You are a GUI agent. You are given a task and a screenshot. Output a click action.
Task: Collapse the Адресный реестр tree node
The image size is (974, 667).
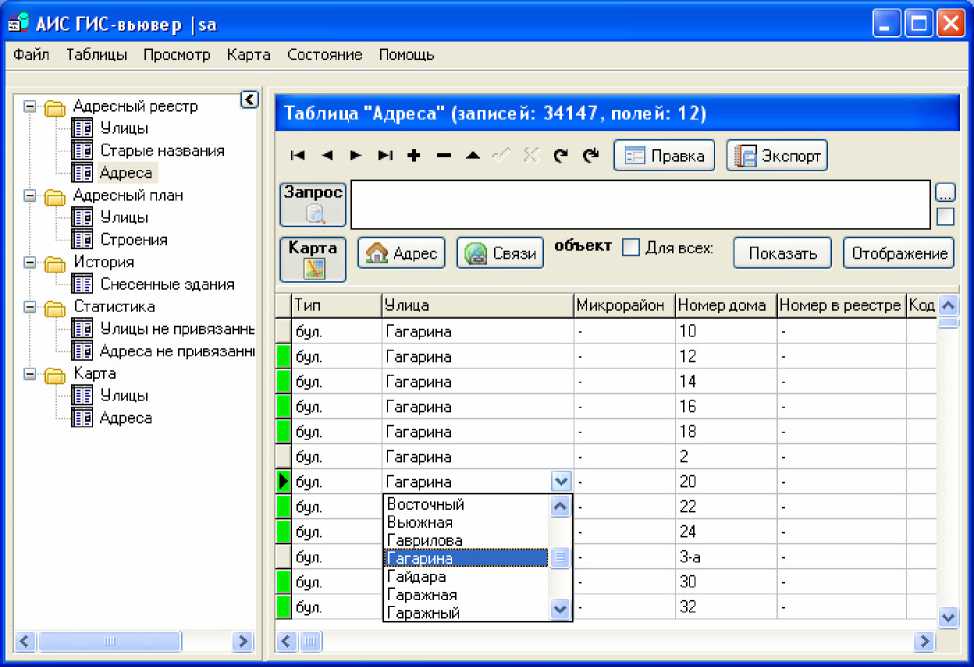(30, 106)
